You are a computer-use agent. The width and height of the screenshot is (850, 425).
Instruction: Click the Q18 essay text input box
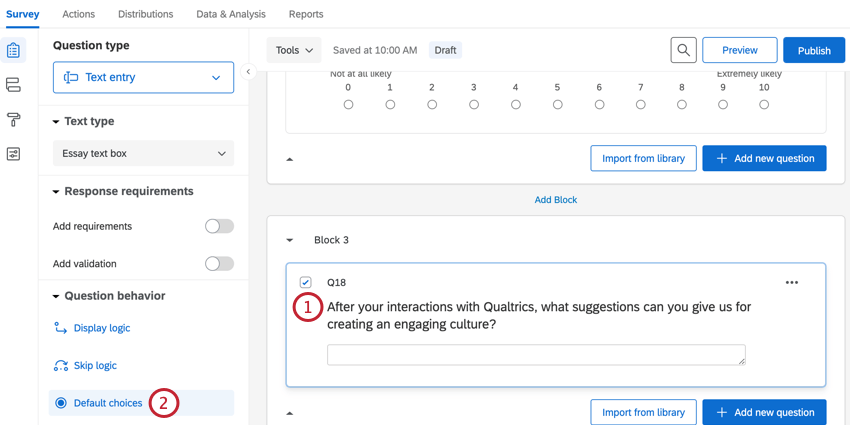tap(536, 355)
